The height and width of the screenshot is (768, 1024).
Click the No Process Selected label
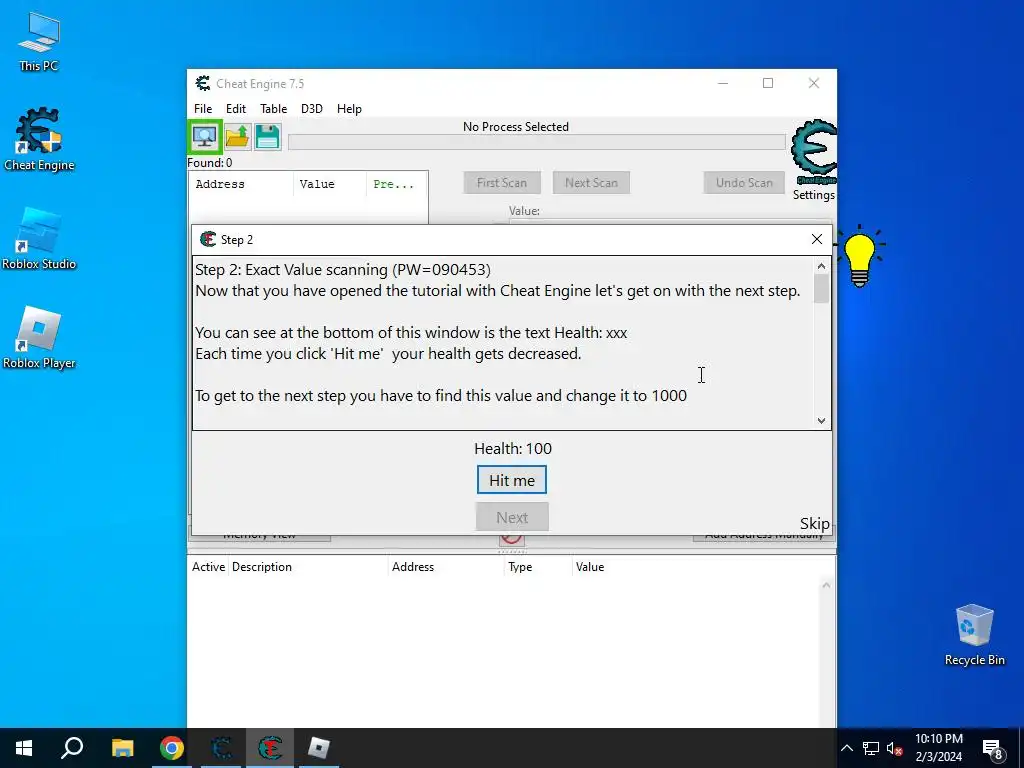coord(516,127)
